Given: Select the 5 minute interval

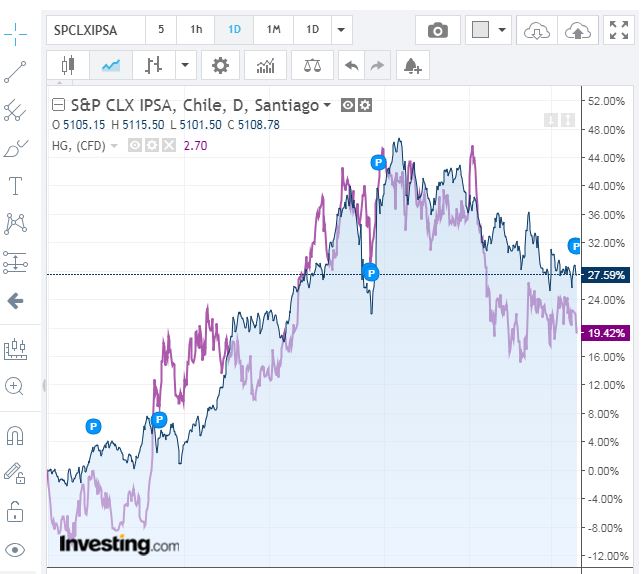Looking at the screenshot, I should click(x=161, y=30).
